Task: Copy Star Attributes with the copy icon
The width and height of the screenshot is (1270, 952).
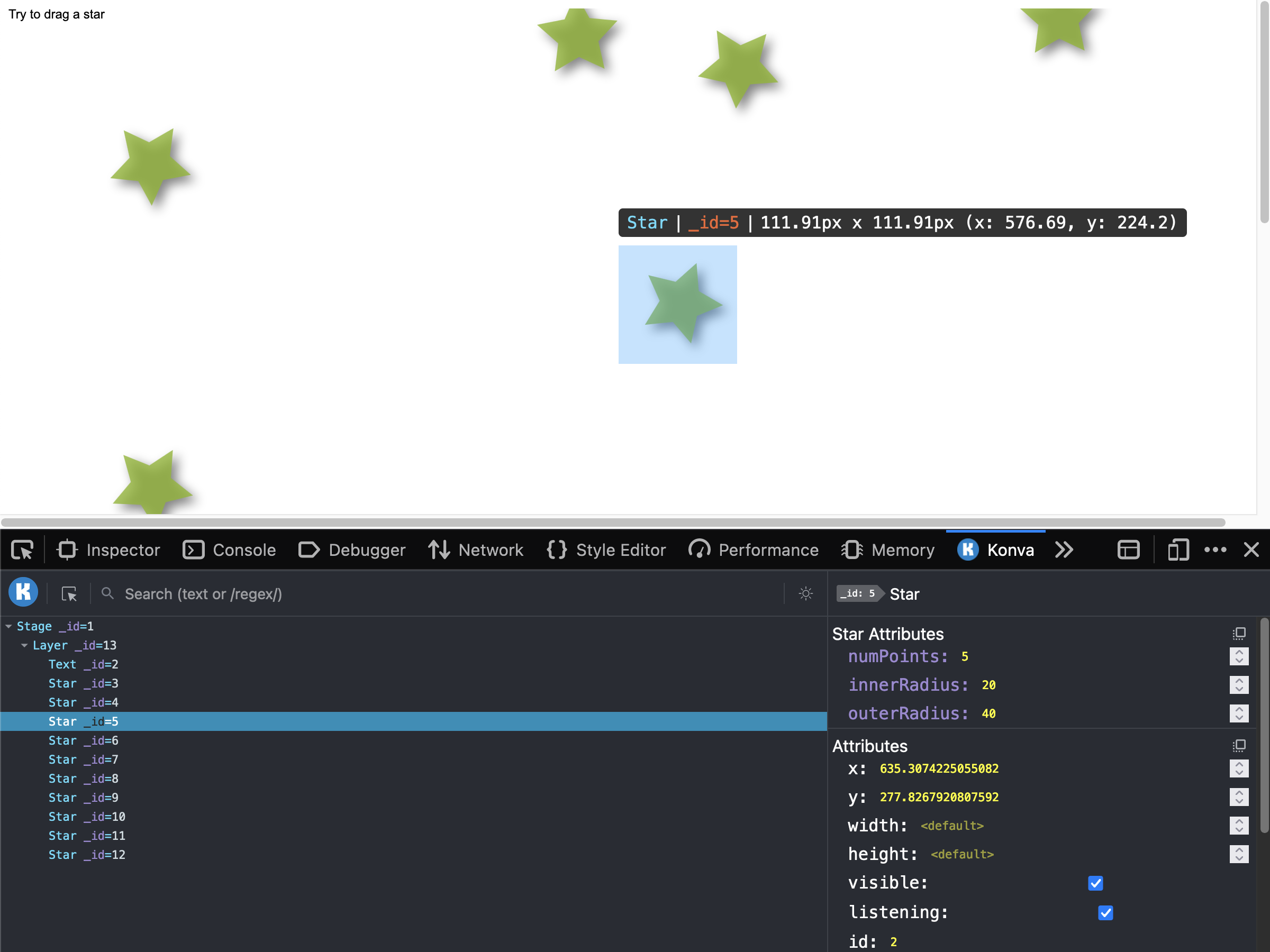Action: [1238, 634]
